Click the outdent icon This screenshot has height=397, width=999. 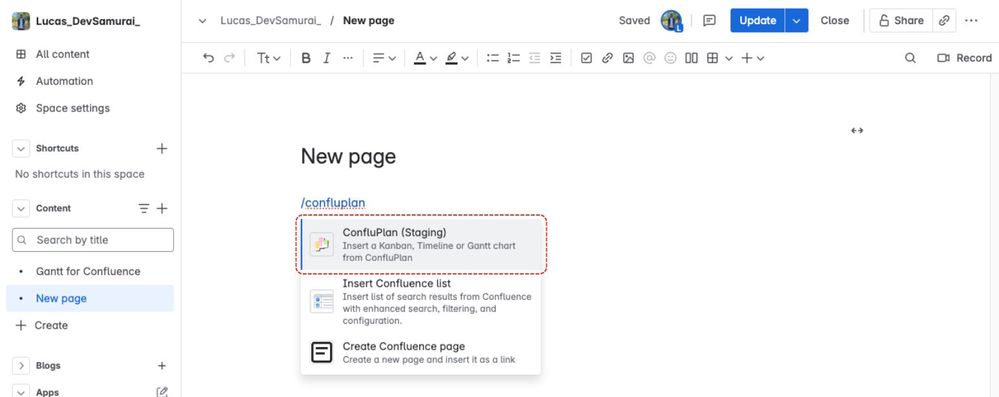tap(535, 58)
